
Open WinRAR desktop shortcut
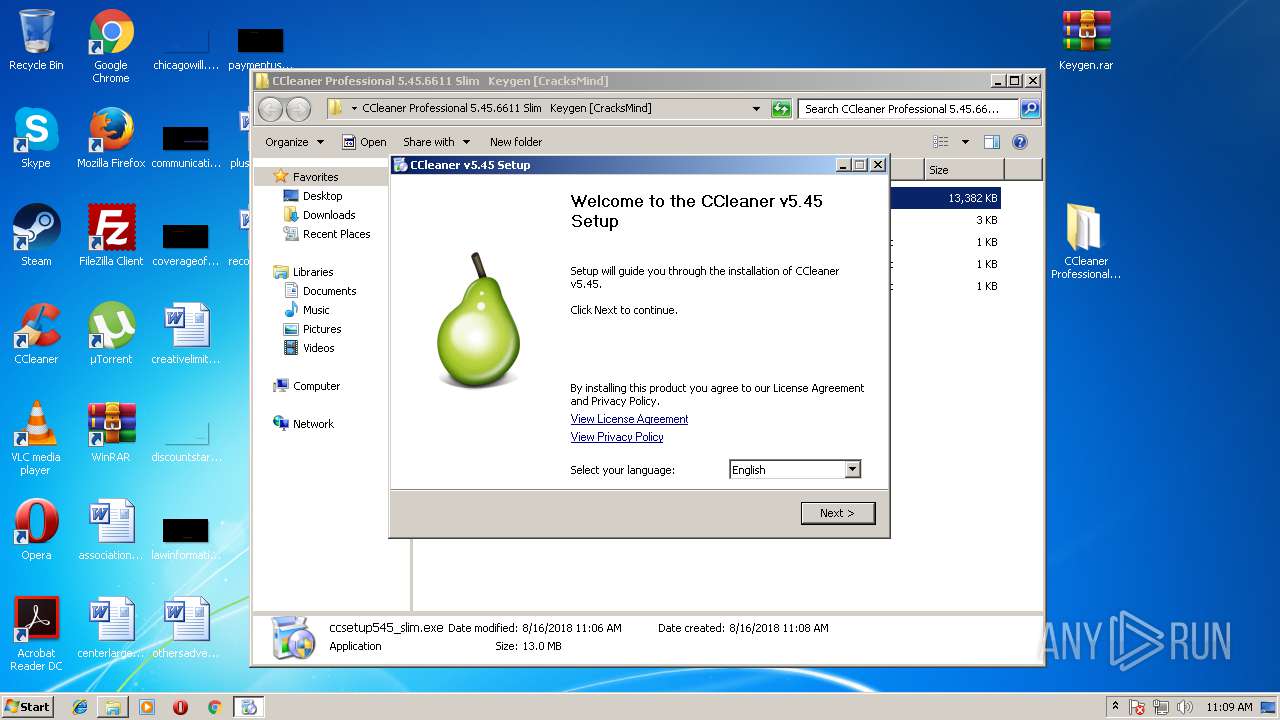tap(111, 432)
